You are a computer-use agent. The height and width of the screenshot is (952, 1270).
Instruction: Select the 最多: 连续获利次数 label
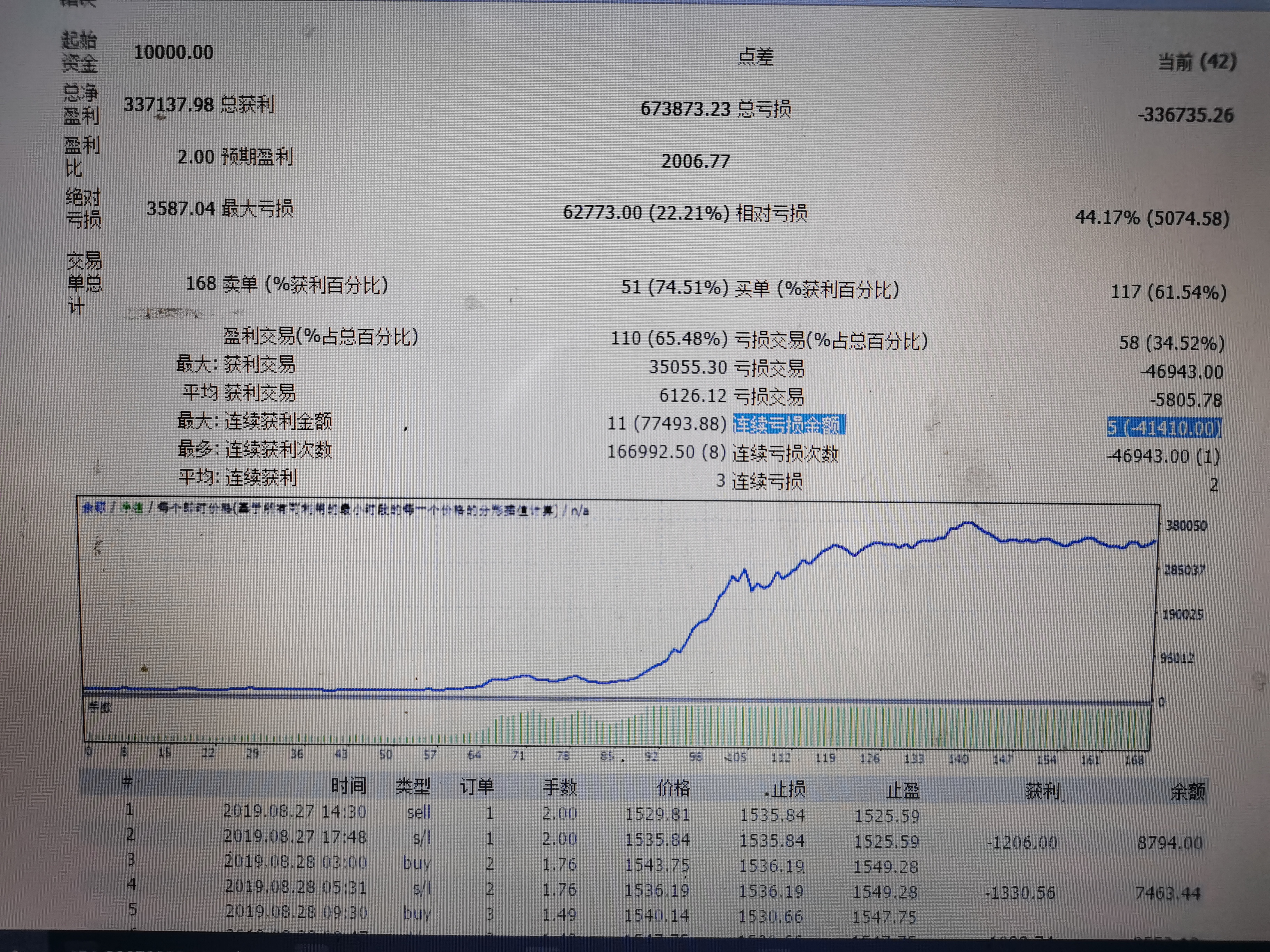(254, 449)
